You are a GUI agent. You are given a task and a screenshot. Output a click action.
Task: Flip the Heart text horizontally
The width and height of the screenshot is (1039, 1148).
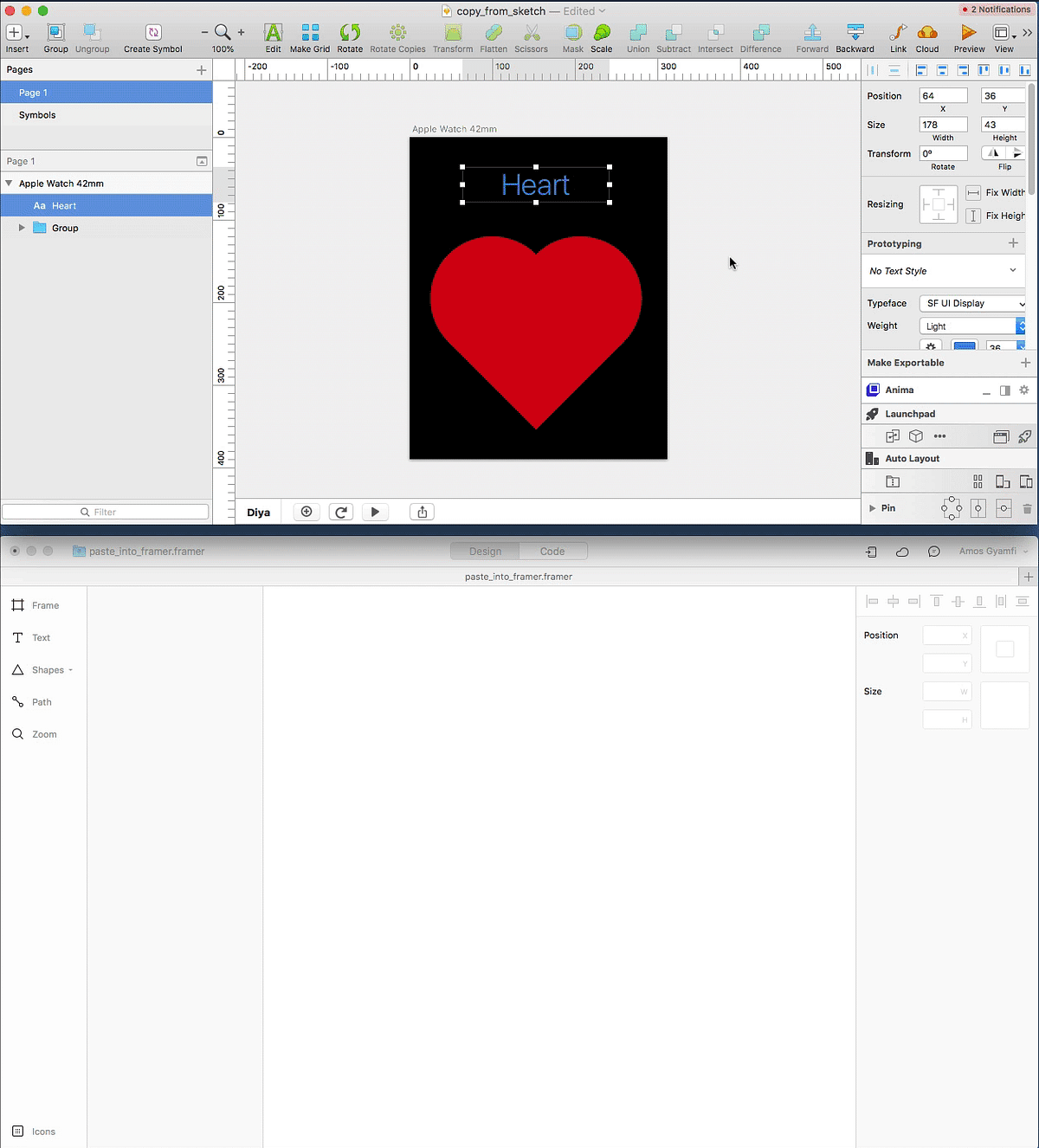pos(993,152)
